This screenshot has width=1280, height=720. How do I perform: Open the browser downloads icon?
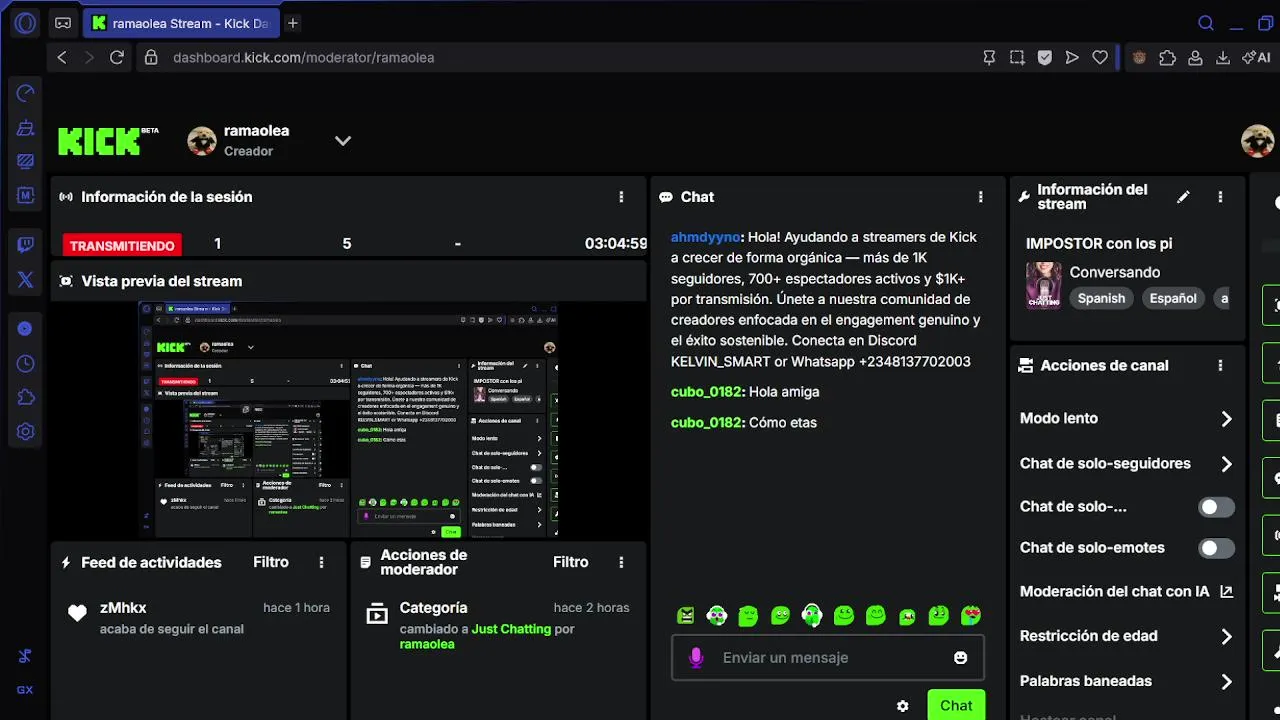point(1222,57)
